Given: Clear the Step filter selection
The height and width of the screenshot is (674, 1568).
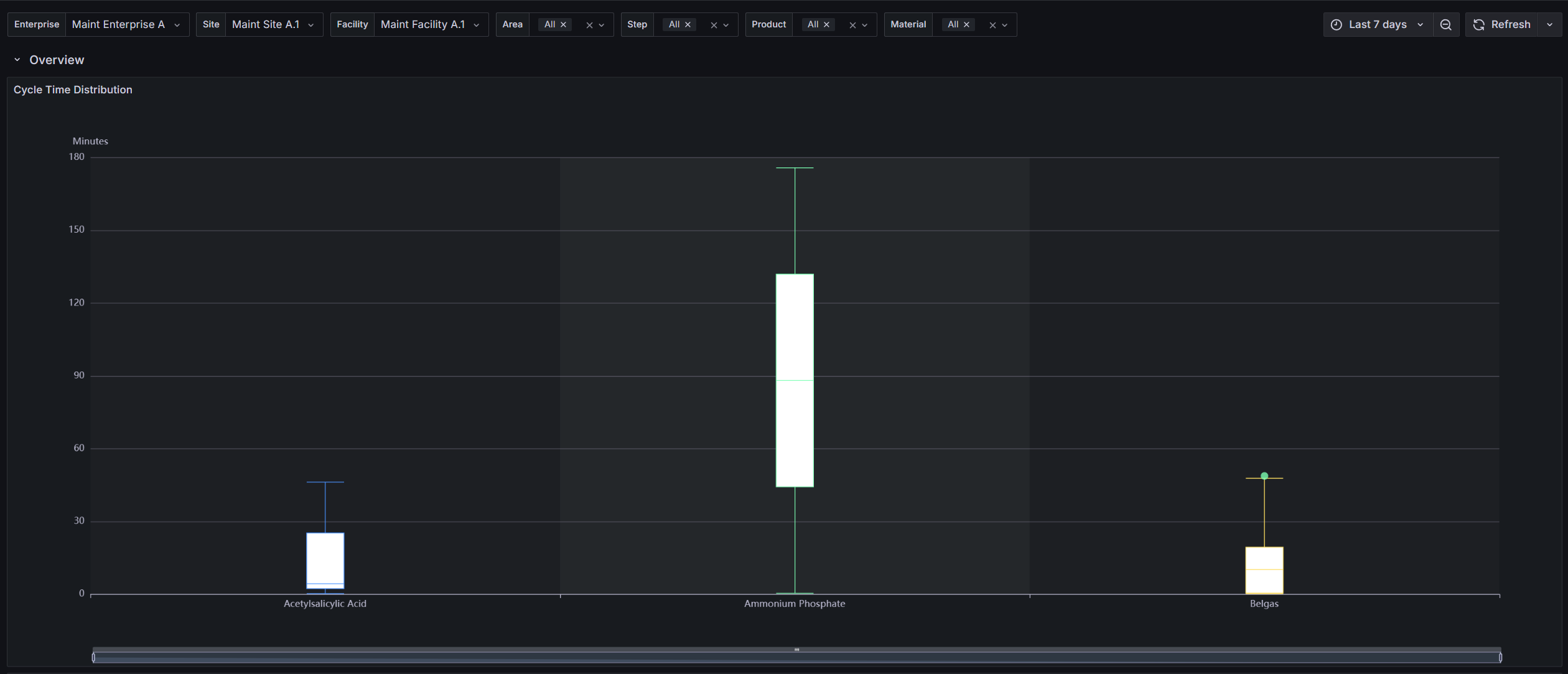Looking at the screenshot, I should pyautogui.click(x=713, y=26).
